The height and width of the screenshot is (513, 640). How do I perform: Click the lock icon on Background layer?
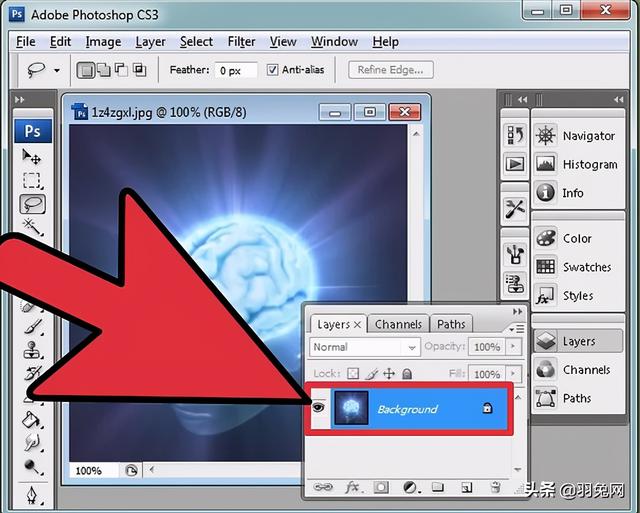coord(487,408)
